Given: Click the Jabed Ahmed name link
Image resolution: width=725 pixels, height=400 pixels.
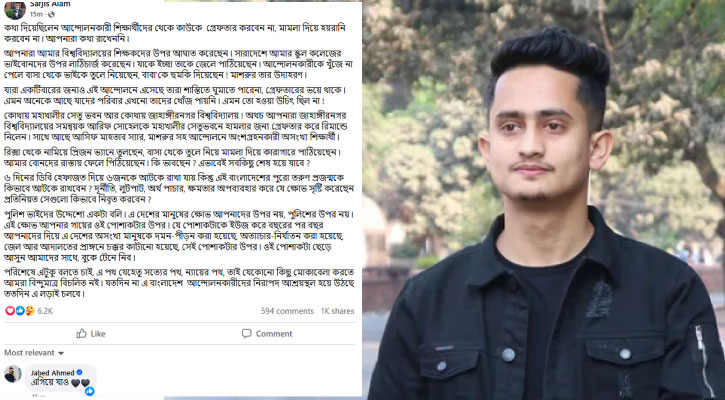Looking at the screenshot, I should coord(52,373).
